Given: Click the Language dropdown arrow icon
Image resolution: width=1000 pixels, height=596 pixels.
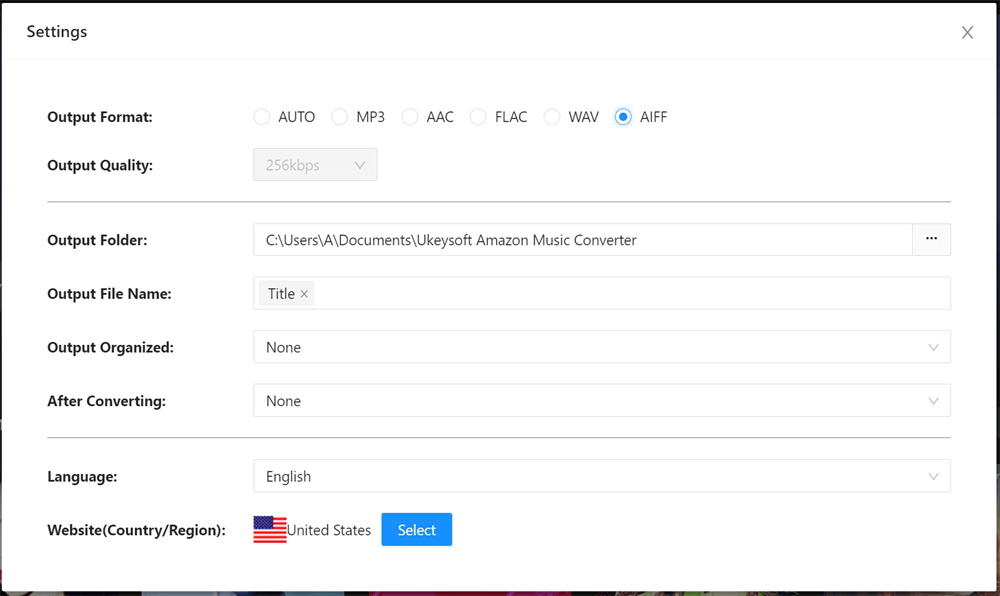Looking at the screenshot, I should [x=935, y=476].
